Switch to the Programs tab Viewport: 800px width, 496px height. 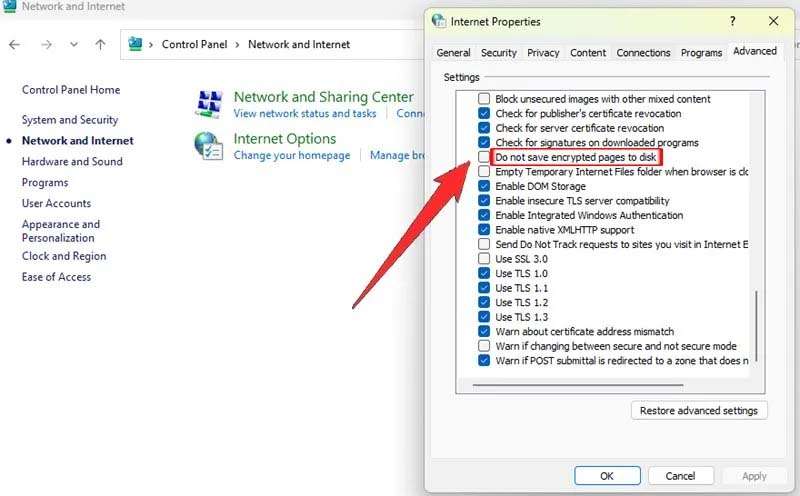[x=701, y=53]
